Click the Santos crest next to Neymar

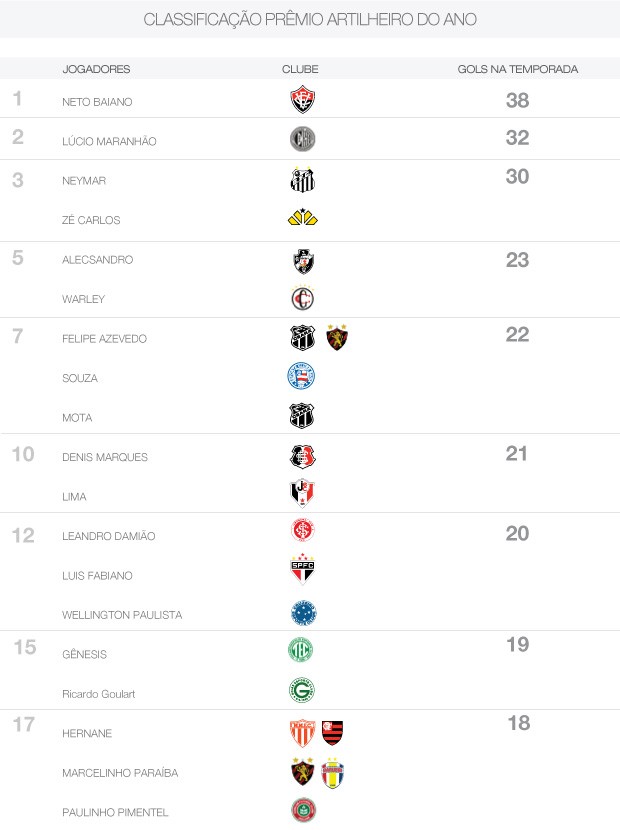pyautogui.click(x=302, y=180)
